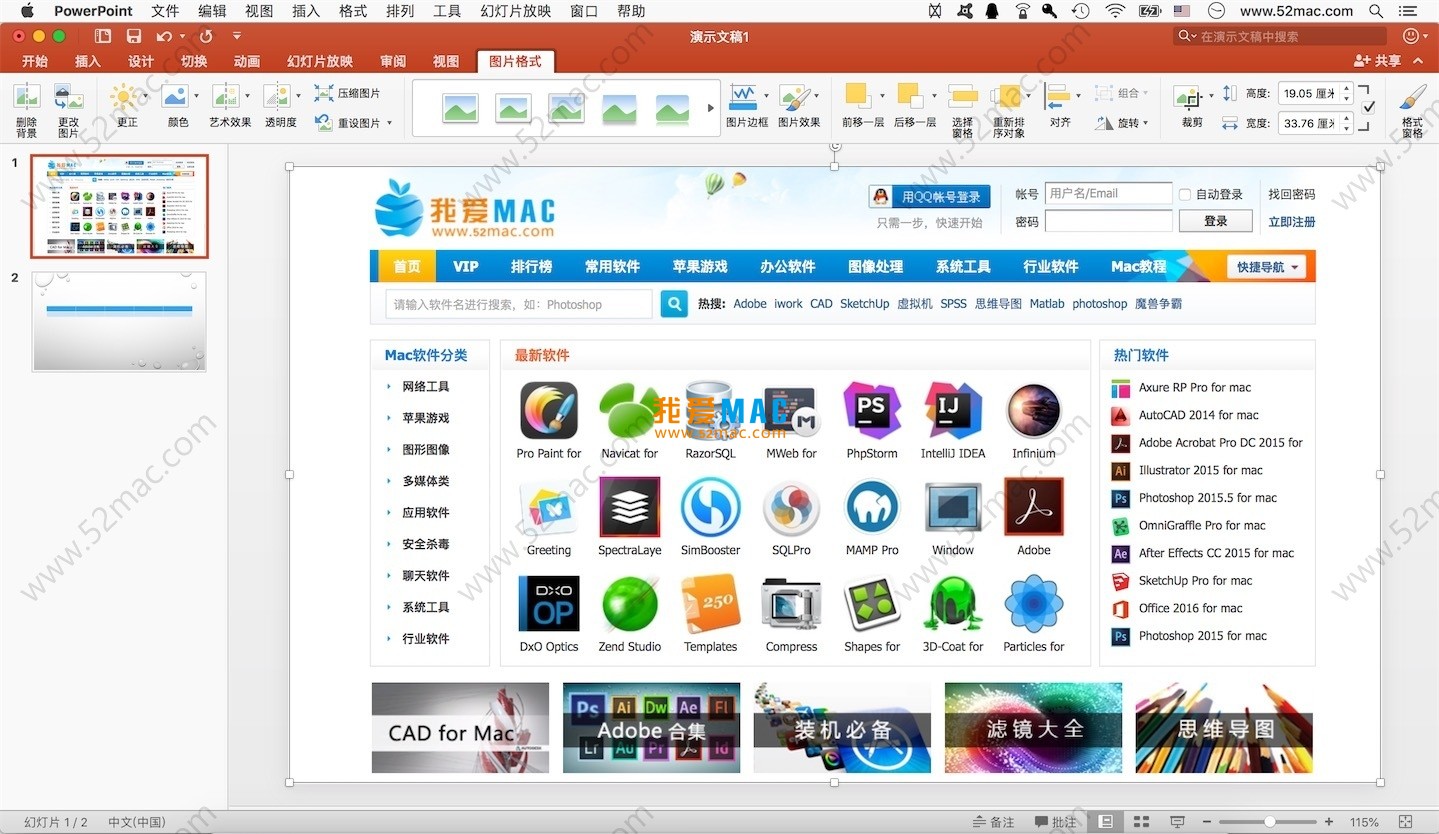Screen dimensions: 1439x834
Task: Open dropdown arrow beside 裁剪
Action: tap(1210, 96)
